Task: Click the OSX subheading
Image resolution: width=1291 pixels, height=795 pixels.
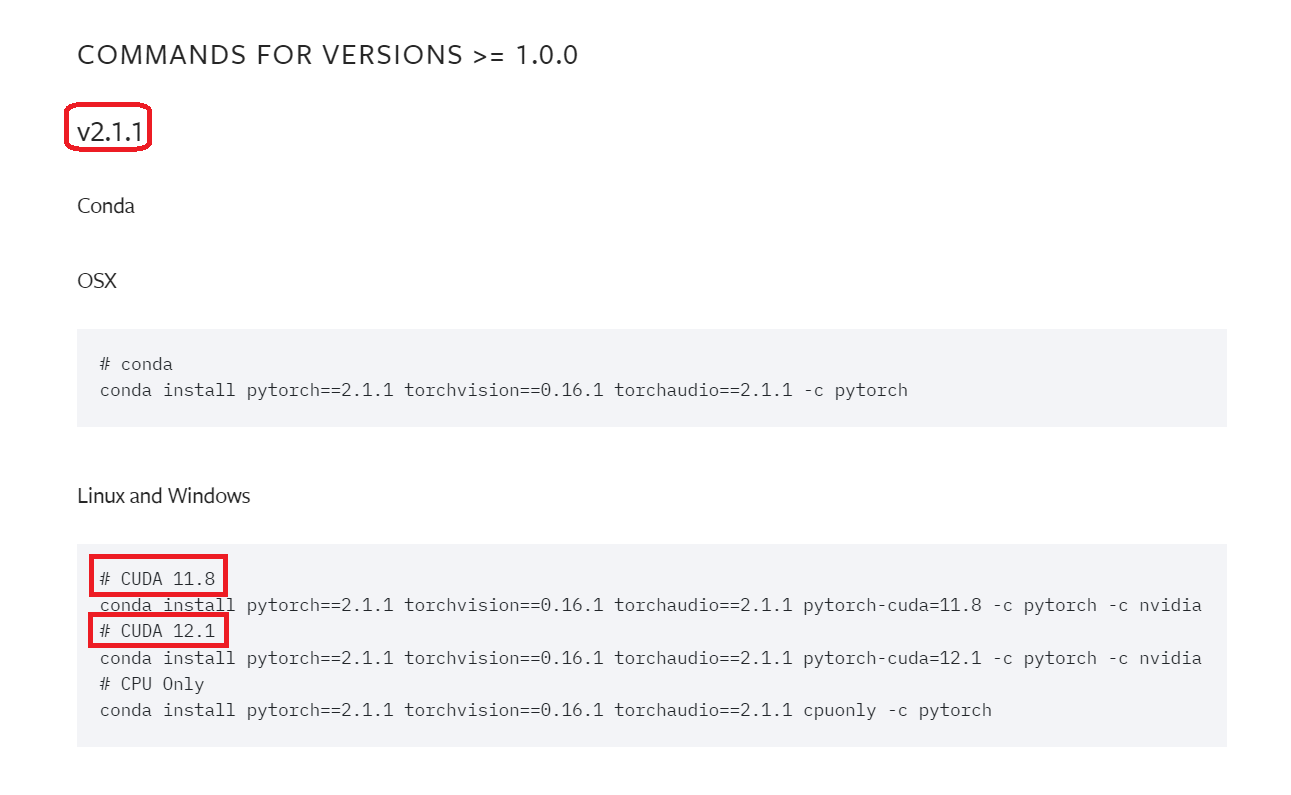Action: coord(97,281)
